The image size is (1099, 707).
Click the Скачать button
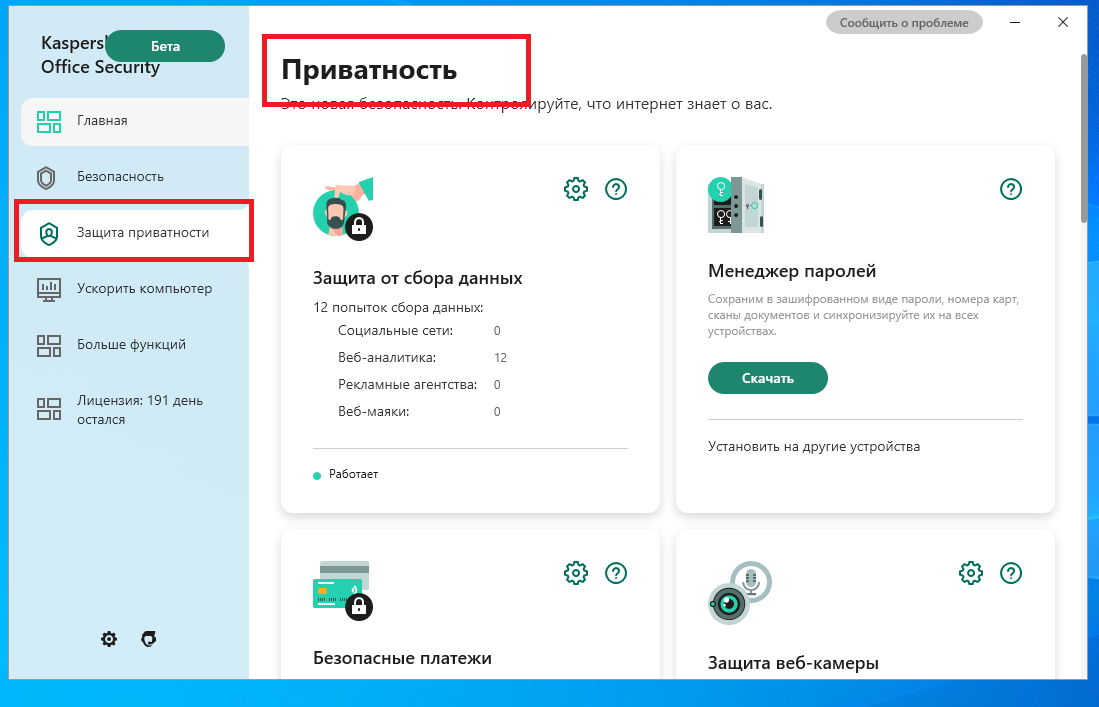767,378
